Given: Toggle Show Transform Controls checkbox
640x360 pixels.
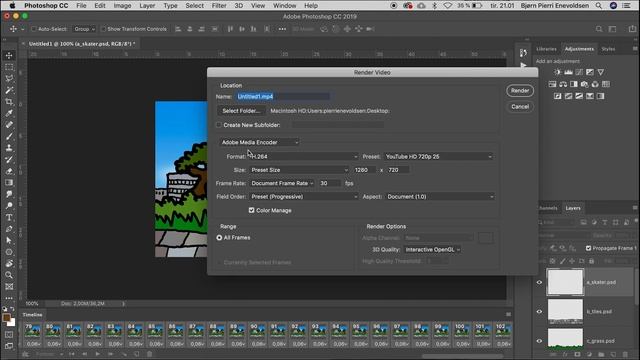Looking at the screenshot, I should tap(103, 29).
